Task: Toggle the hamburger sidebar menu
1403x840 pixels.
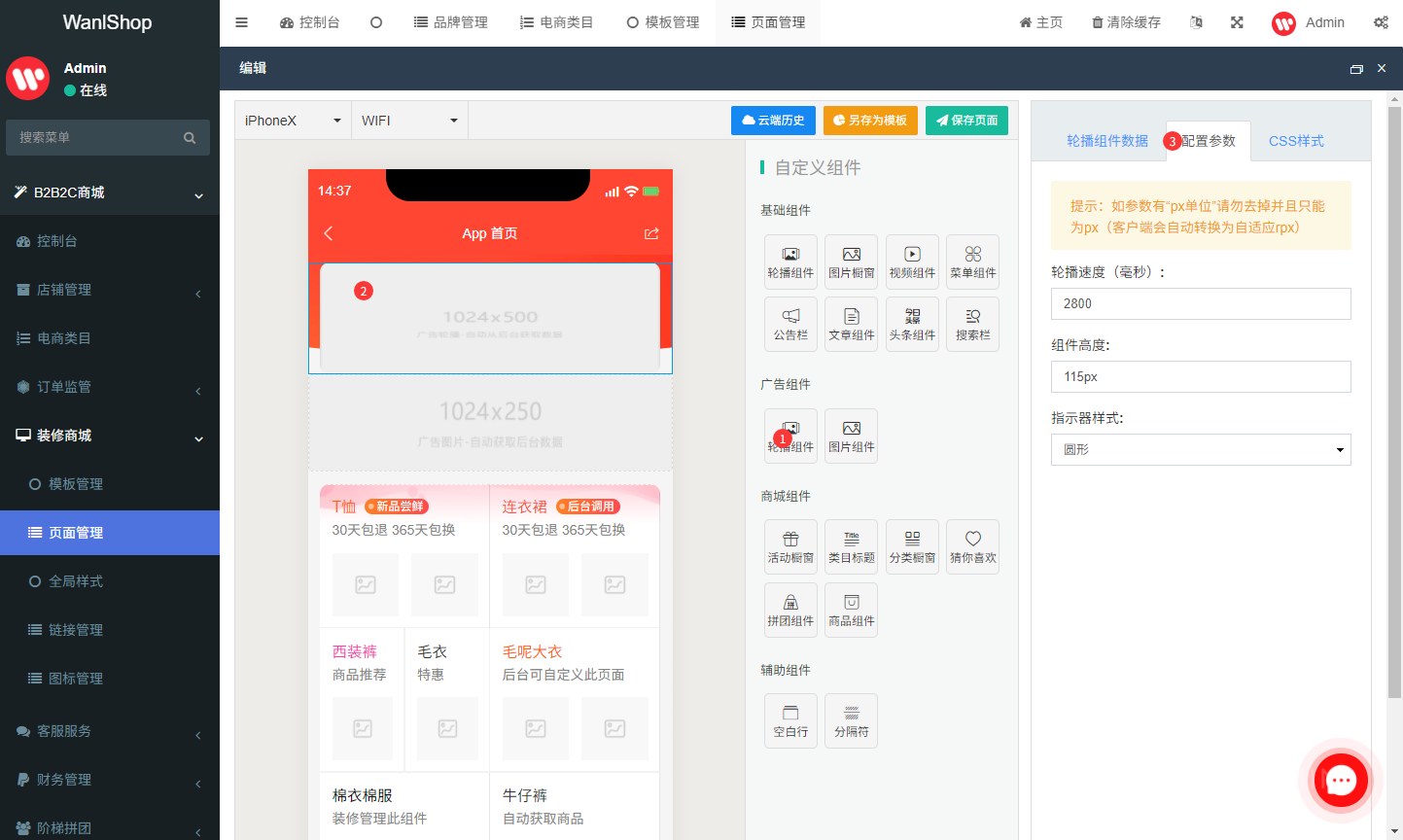Action: tap(242, 22)
